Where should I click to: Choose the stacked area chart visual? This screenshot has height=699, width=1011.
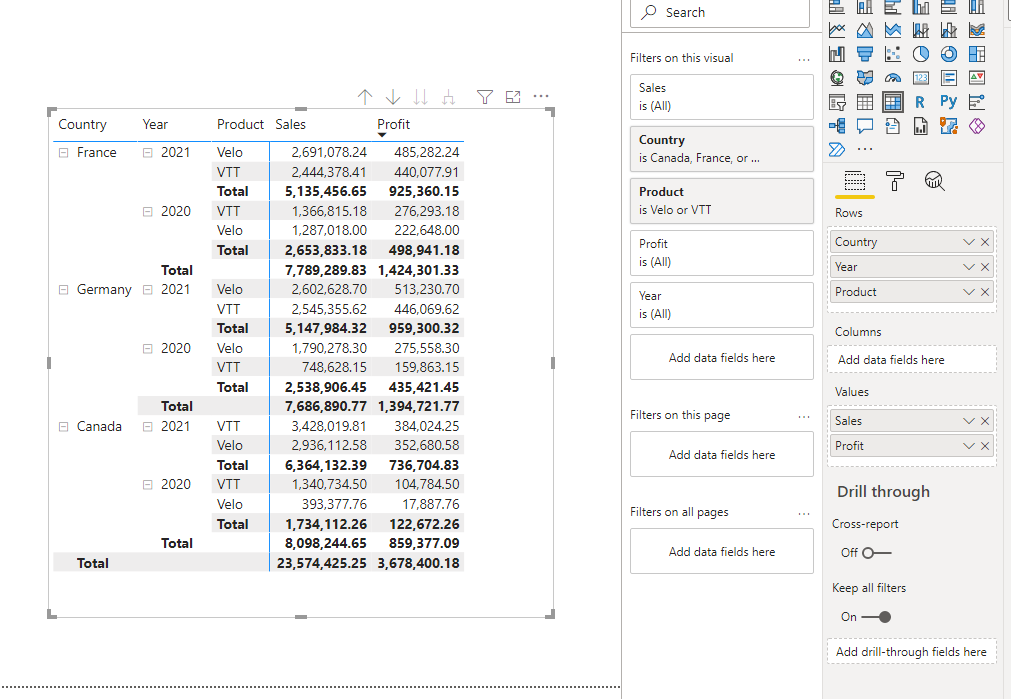(893, 30)
